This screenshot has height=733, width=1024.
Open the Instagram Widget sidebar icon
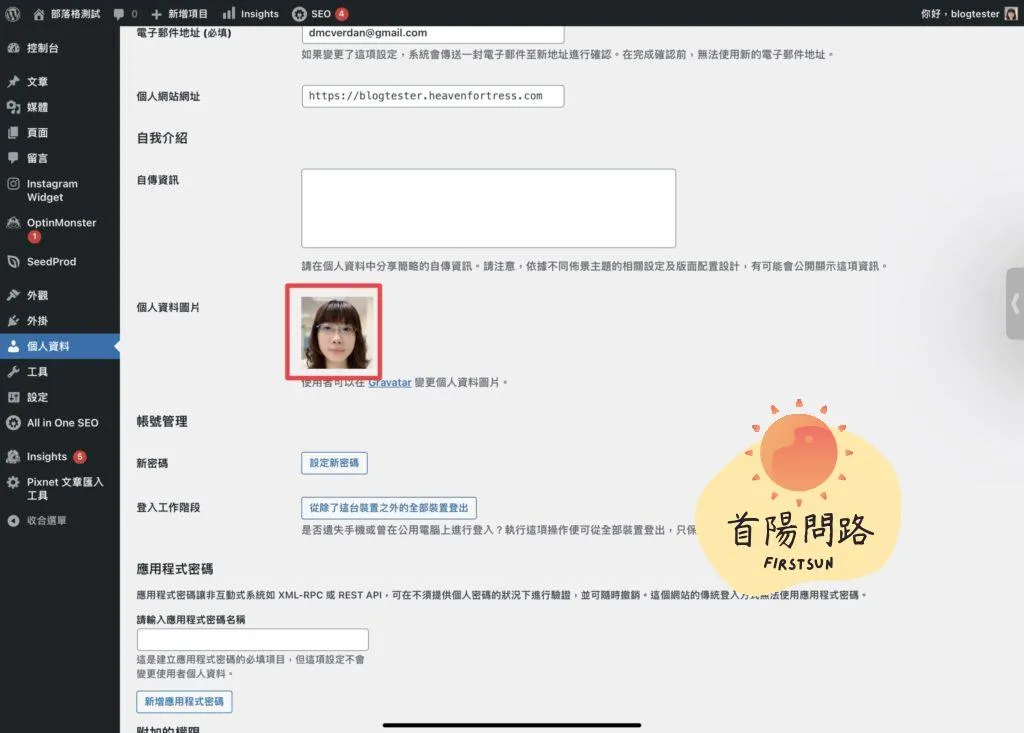13,184
